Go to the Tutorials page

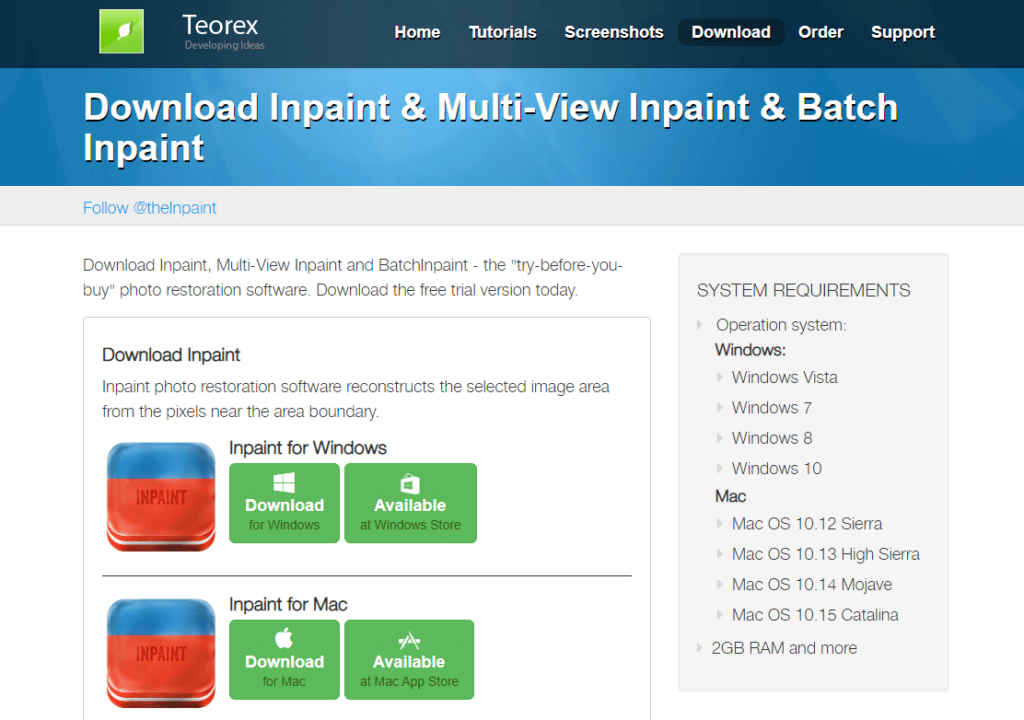tap(502, 32)
